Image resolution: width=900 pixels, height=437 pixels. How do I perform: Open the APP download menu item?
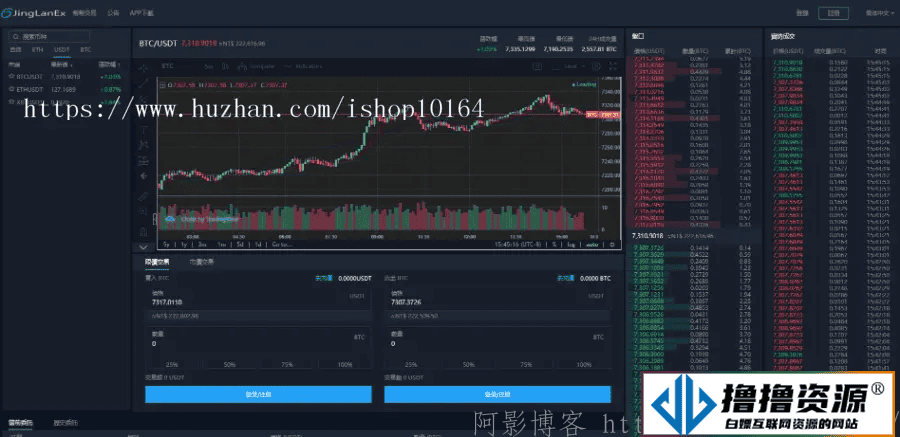point(141,13)
